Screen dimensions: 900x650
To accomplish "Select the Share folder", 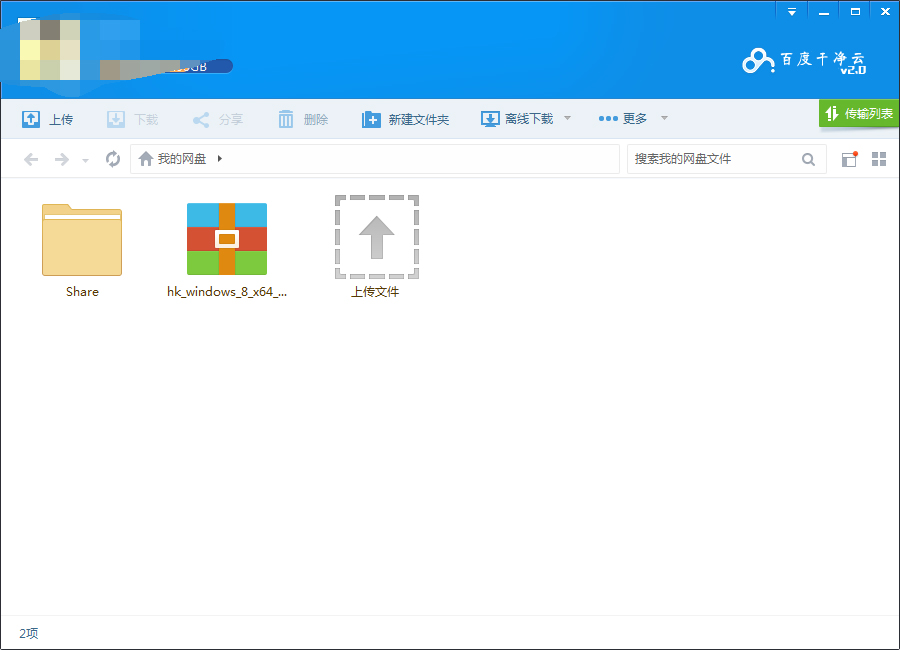I will tap(82, 240).
